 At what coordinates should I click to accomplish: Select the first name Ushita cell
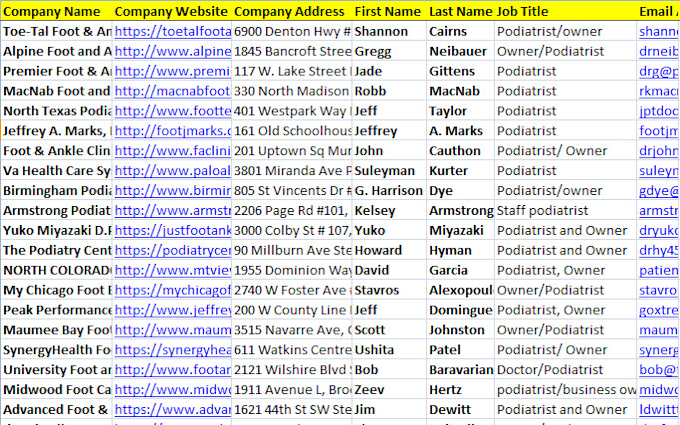[x=389, y=350]
